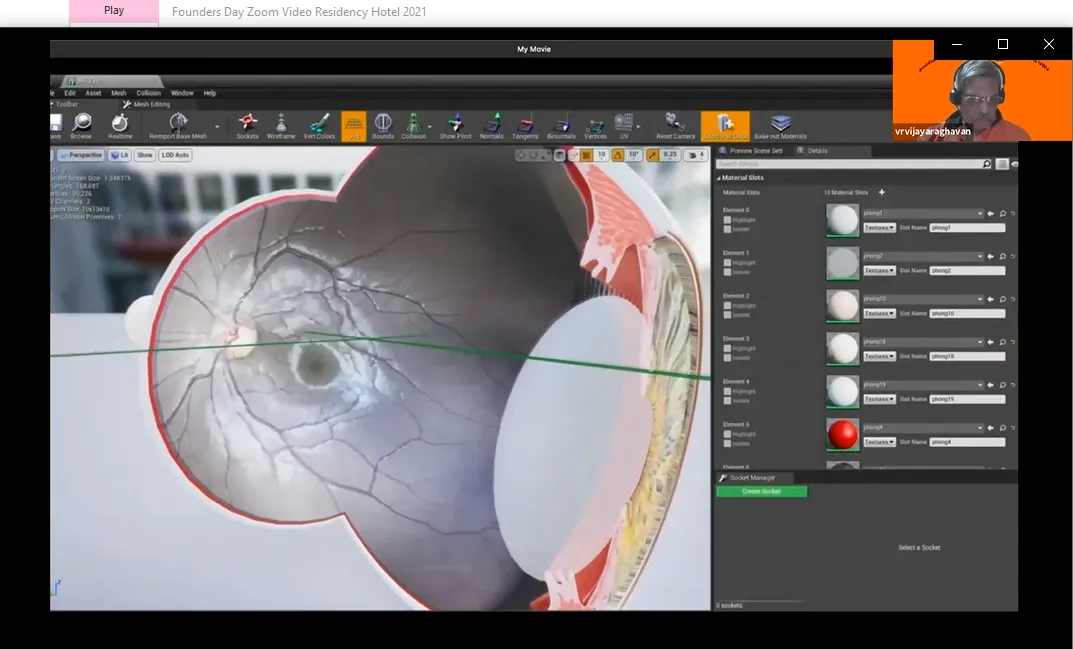
Task: Switch to the Mesh Editing tab
Action: pyautogui.click(x=146, y=105)
